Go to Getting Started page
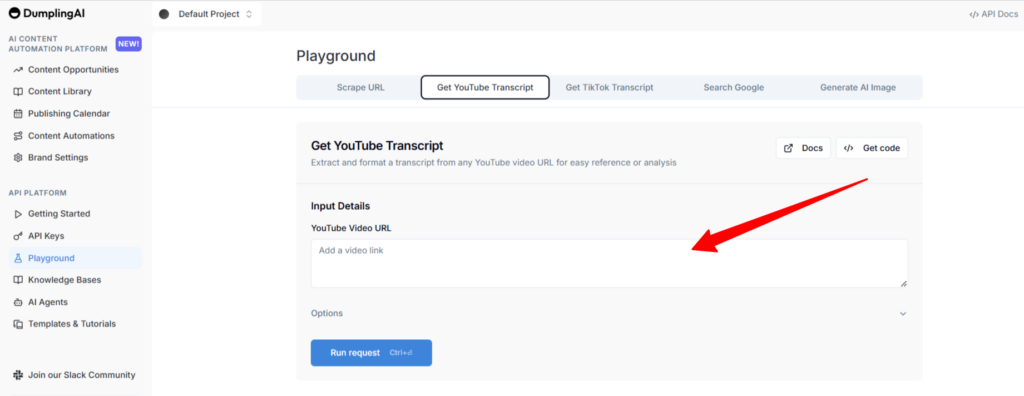 (x=75, y=214)
